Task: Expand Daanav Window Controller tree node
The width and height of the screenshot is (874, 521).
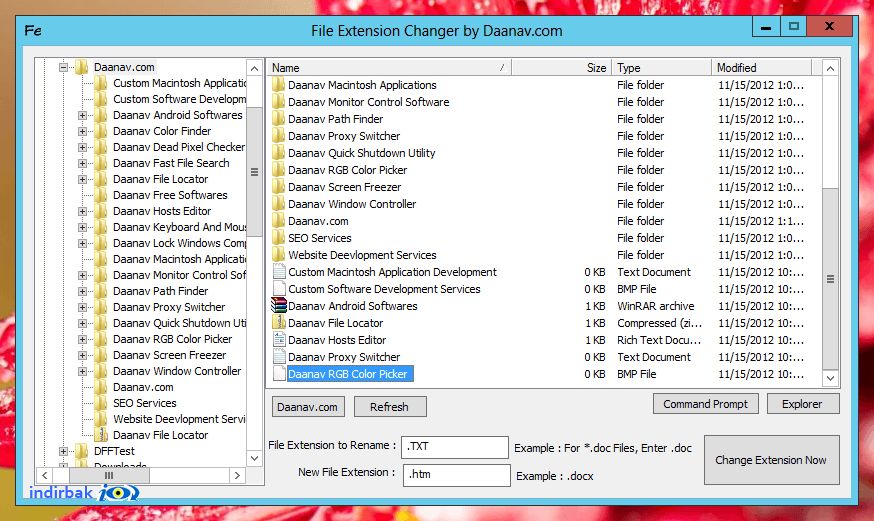Action: 82,372
